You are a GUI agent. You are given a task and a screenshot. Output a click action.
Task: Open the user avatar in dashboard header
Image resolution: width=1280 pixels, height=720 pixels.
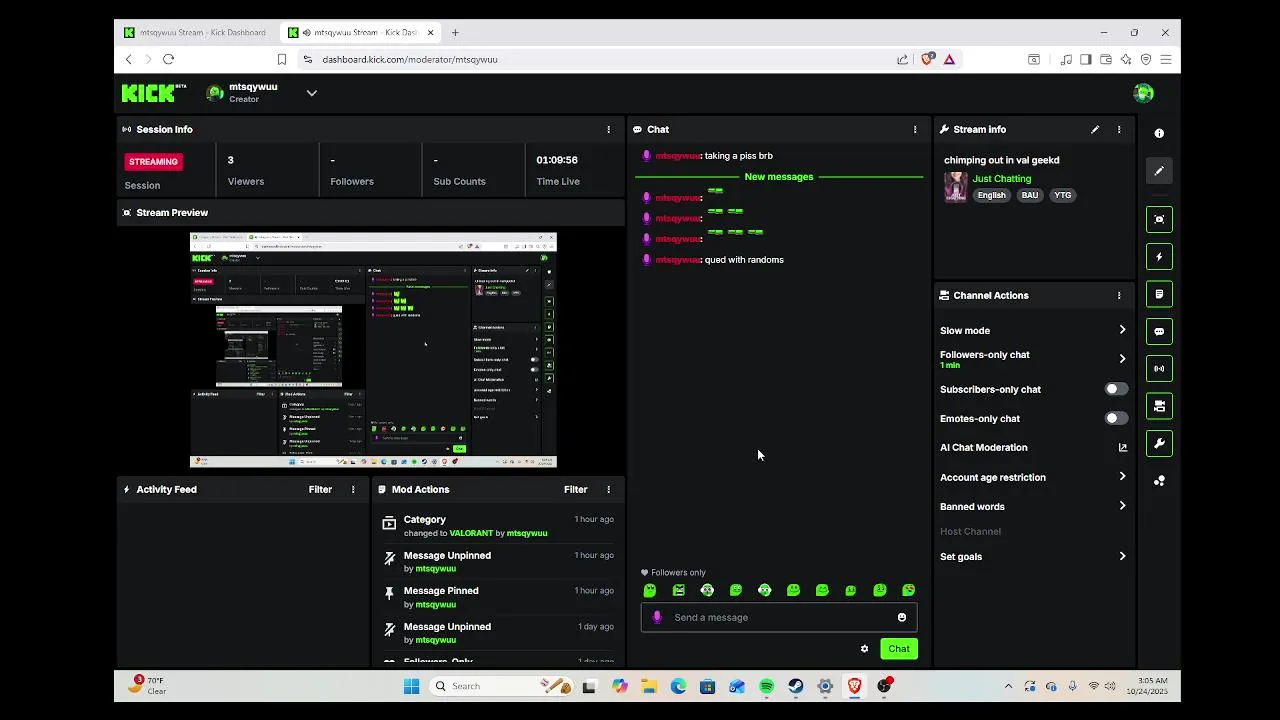(1143, 93)
